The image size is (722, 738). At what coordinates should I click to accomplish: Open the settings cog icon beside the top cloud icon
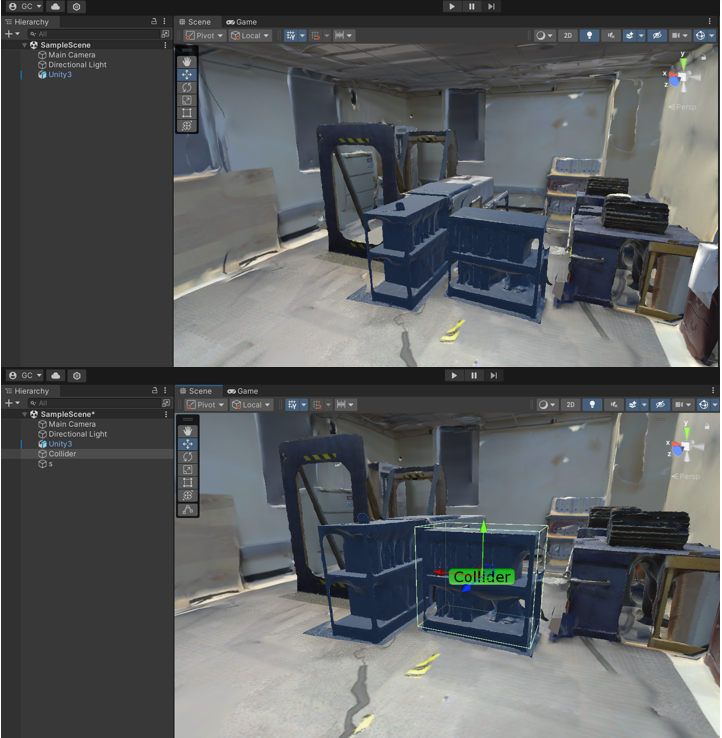point(76,7)
